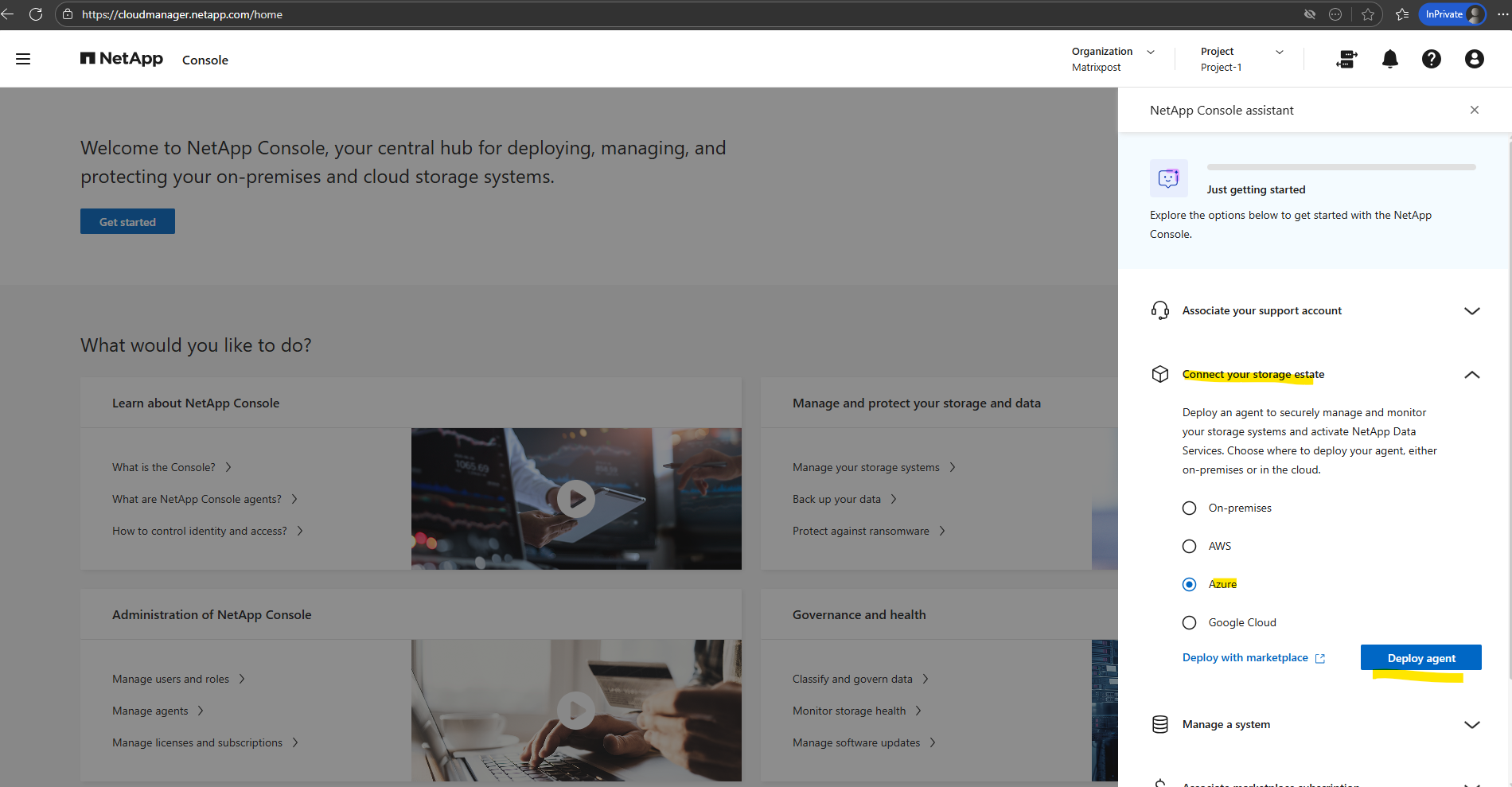Open the browser favorites list
Screen dimensions: 1512x787
point(1402,14)
